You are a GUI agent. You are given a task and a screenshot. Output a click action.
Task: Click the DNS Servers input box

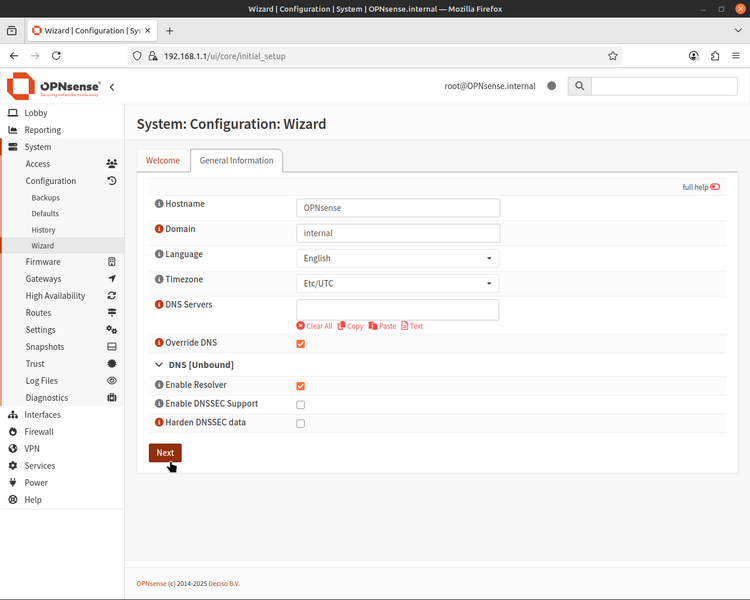397,310
